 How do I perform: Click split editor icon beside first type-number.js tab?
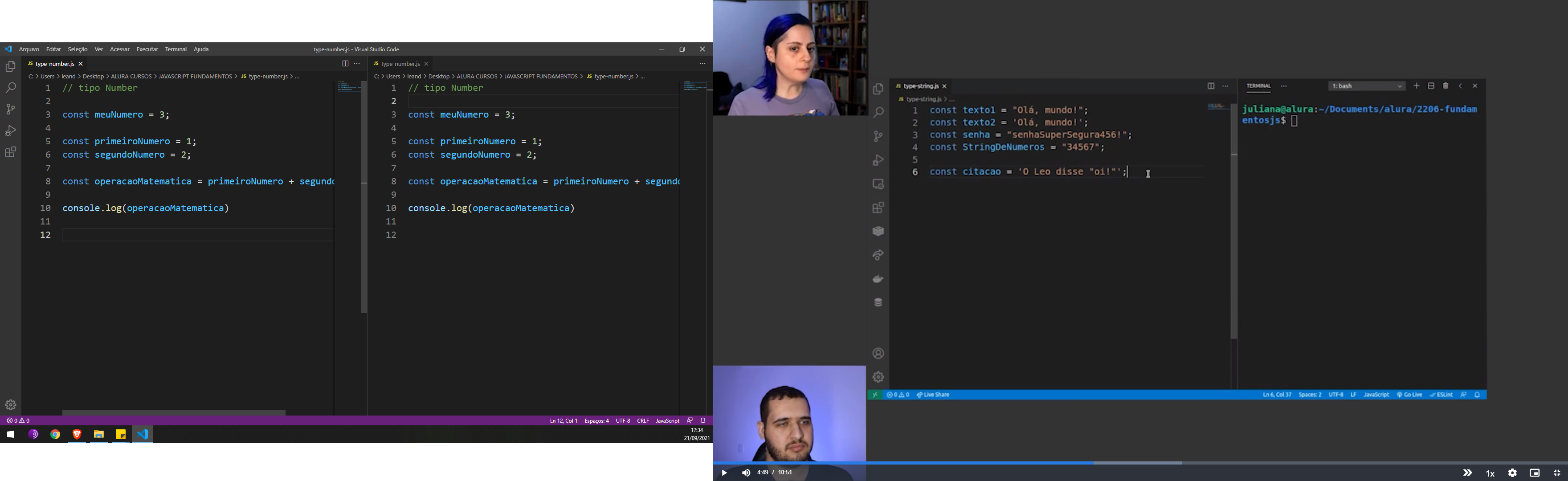[x=345, y=63]
